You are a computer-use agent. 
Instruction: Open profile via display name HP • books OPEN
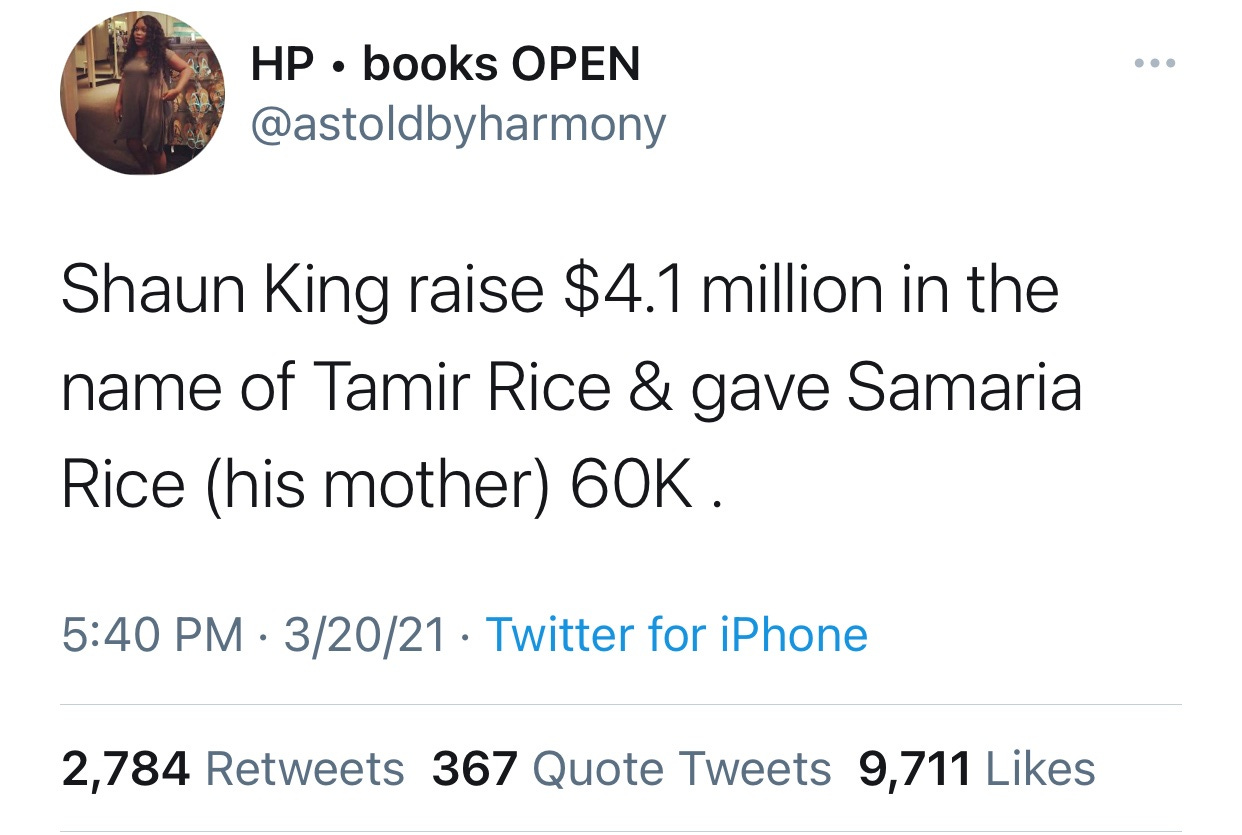(445, 65)
